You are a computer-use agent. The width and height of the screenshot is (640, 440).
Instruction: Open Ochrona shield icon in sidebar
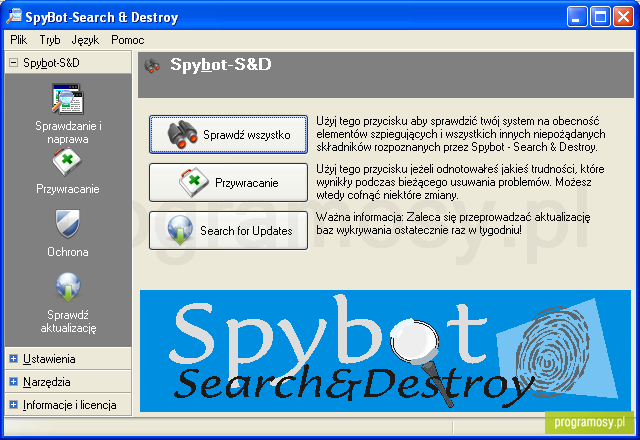coord(68,224)
